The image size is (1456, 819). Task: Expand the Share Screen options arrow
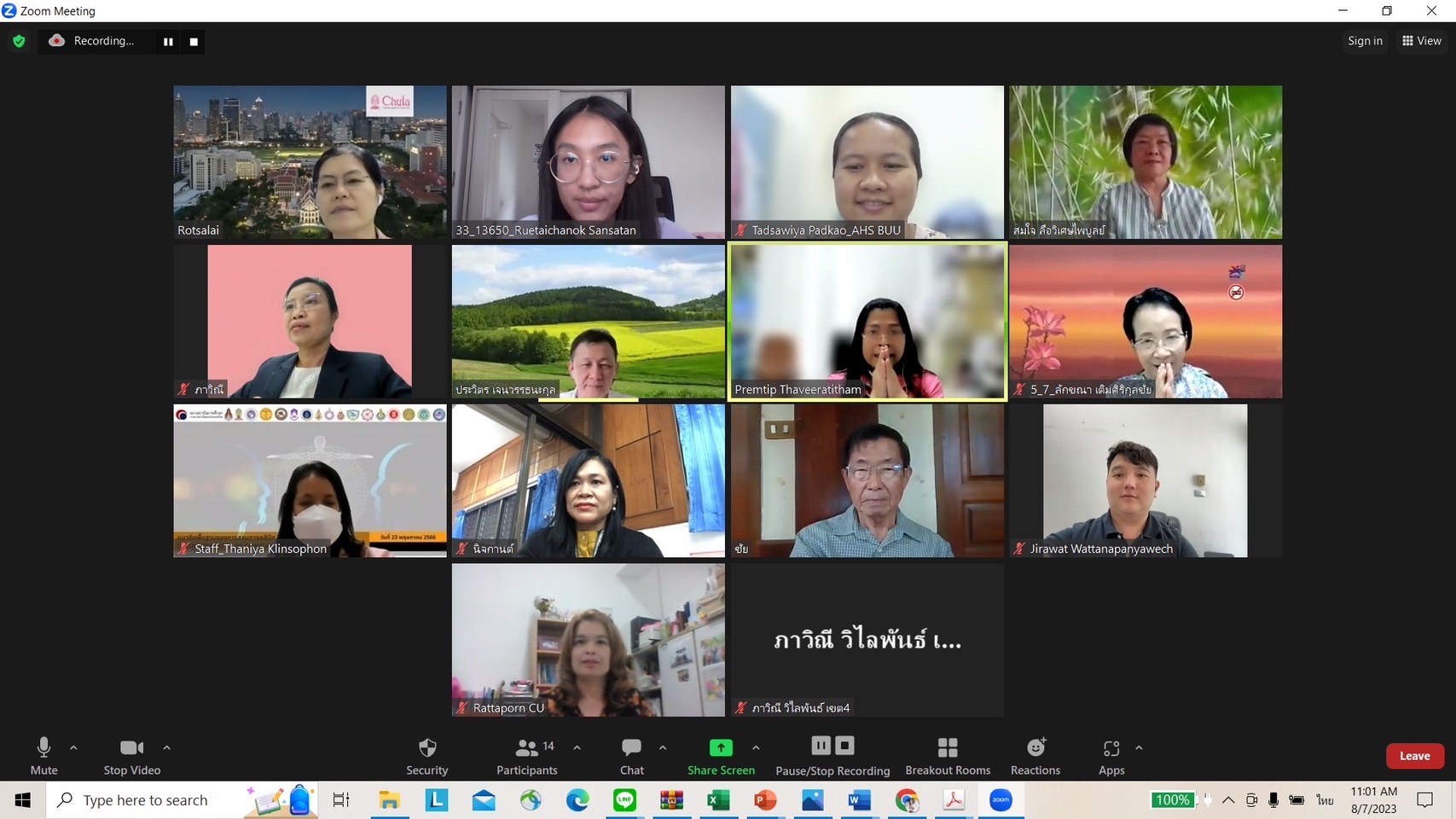point(756,747)
